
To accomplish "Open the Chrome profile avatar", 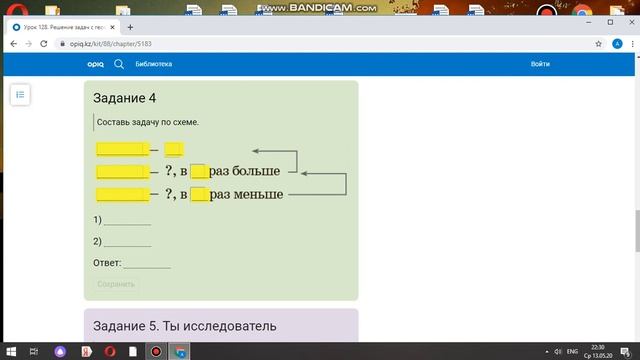I will pyautogui.click(x=617, y=44).
